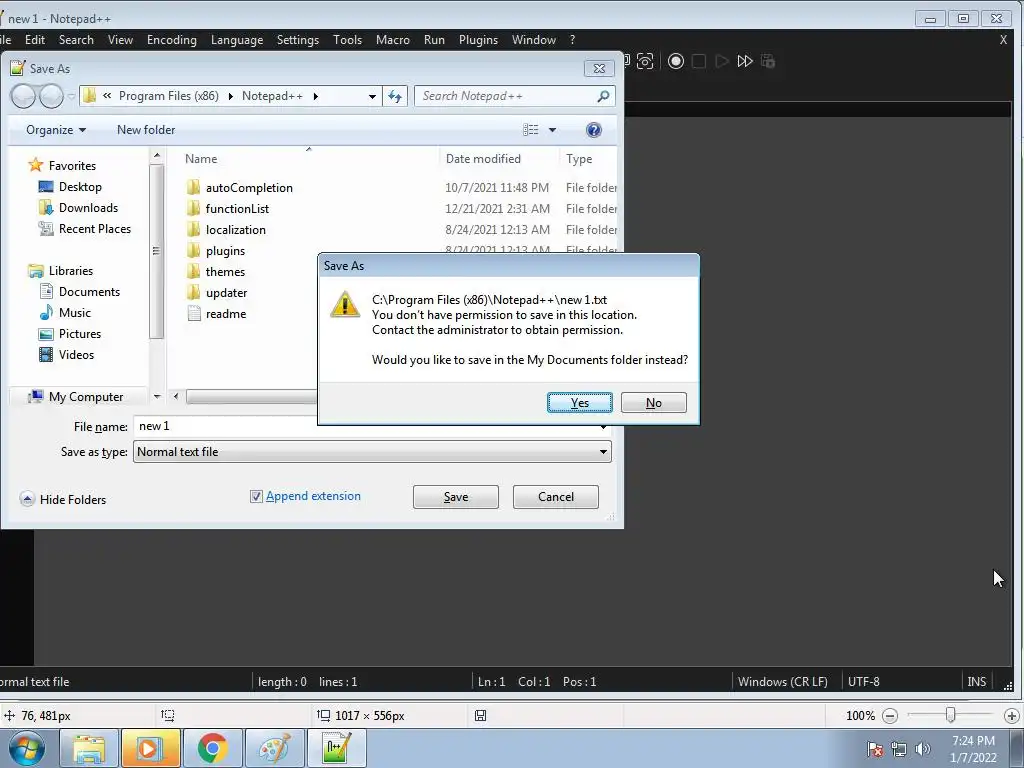The image size is (1024, 768).
Task: Open Windows Explorer from the taskbar
Action: point(89,748)
